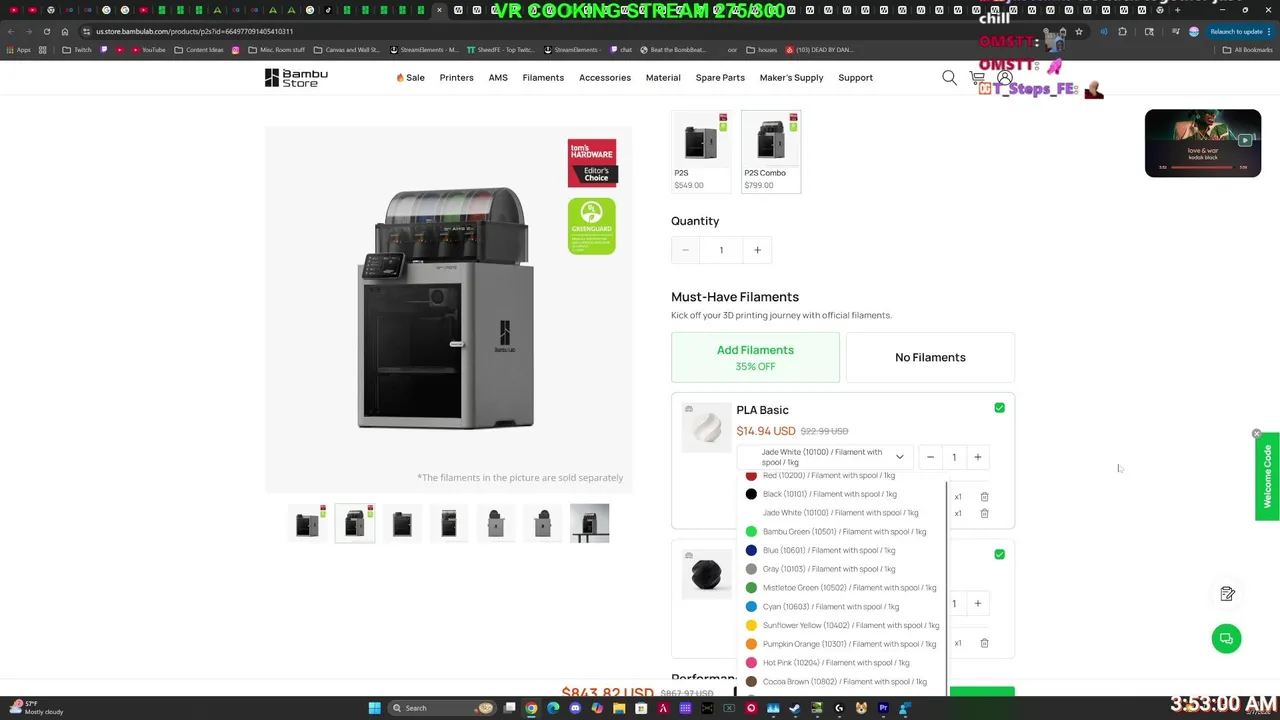The width and height of the screenshot is (1280, 720).
Task: Open the Support menu
Action: [855, 78]
